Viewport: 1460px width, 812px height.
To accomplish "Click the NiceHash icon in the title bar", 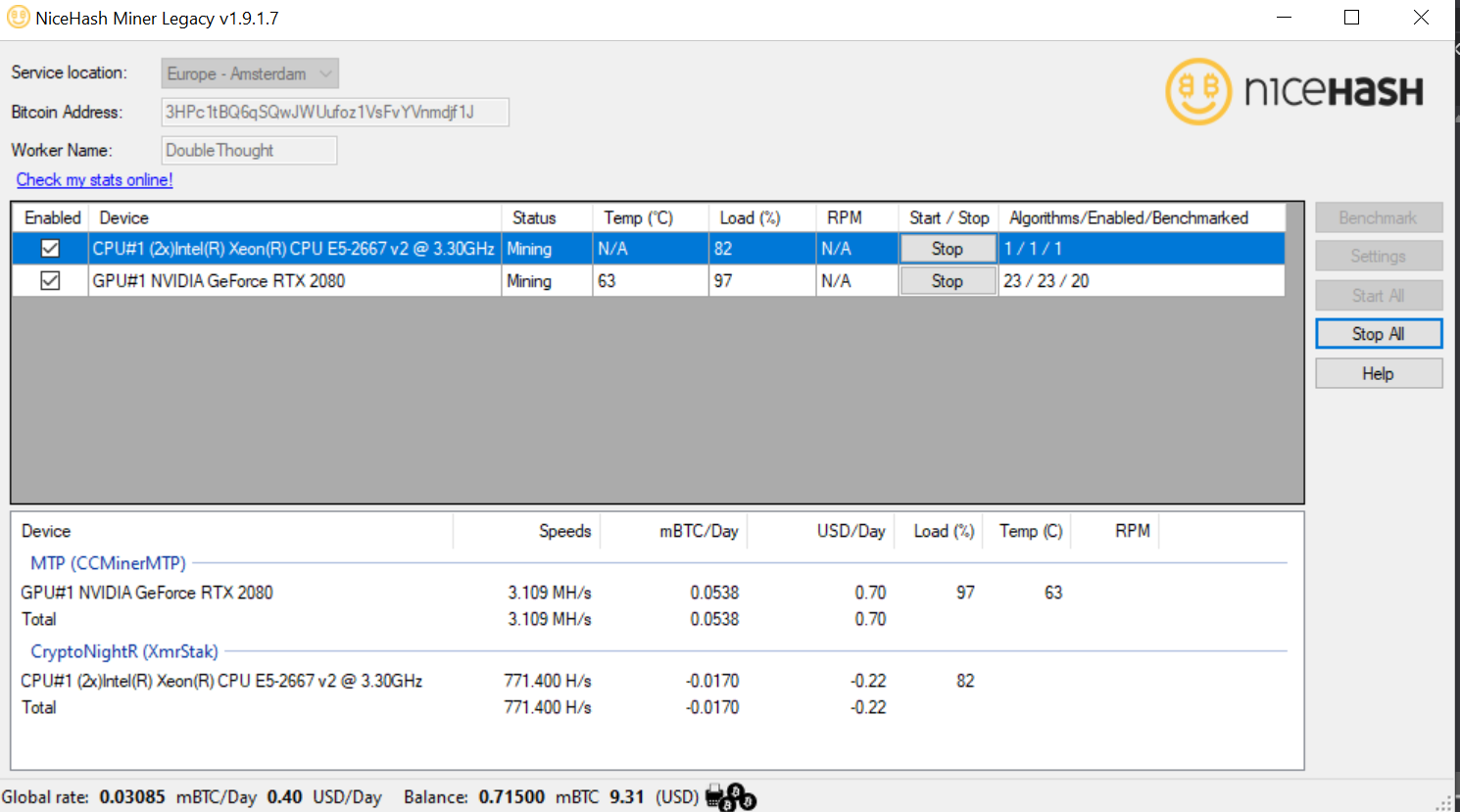I will pos(17,17).
